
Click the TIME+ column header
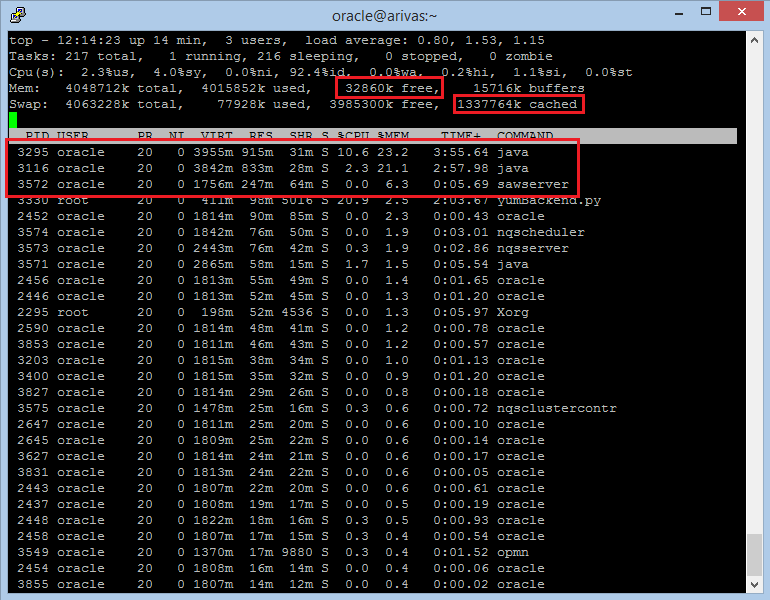tap(461, 136)
